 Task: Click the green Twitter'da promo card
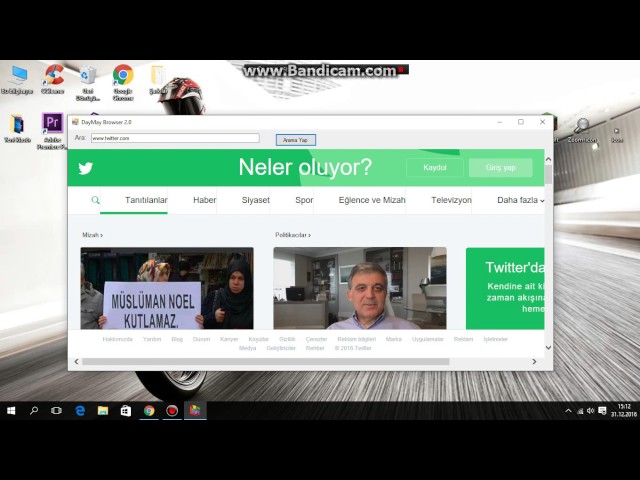tap(505, 288)
